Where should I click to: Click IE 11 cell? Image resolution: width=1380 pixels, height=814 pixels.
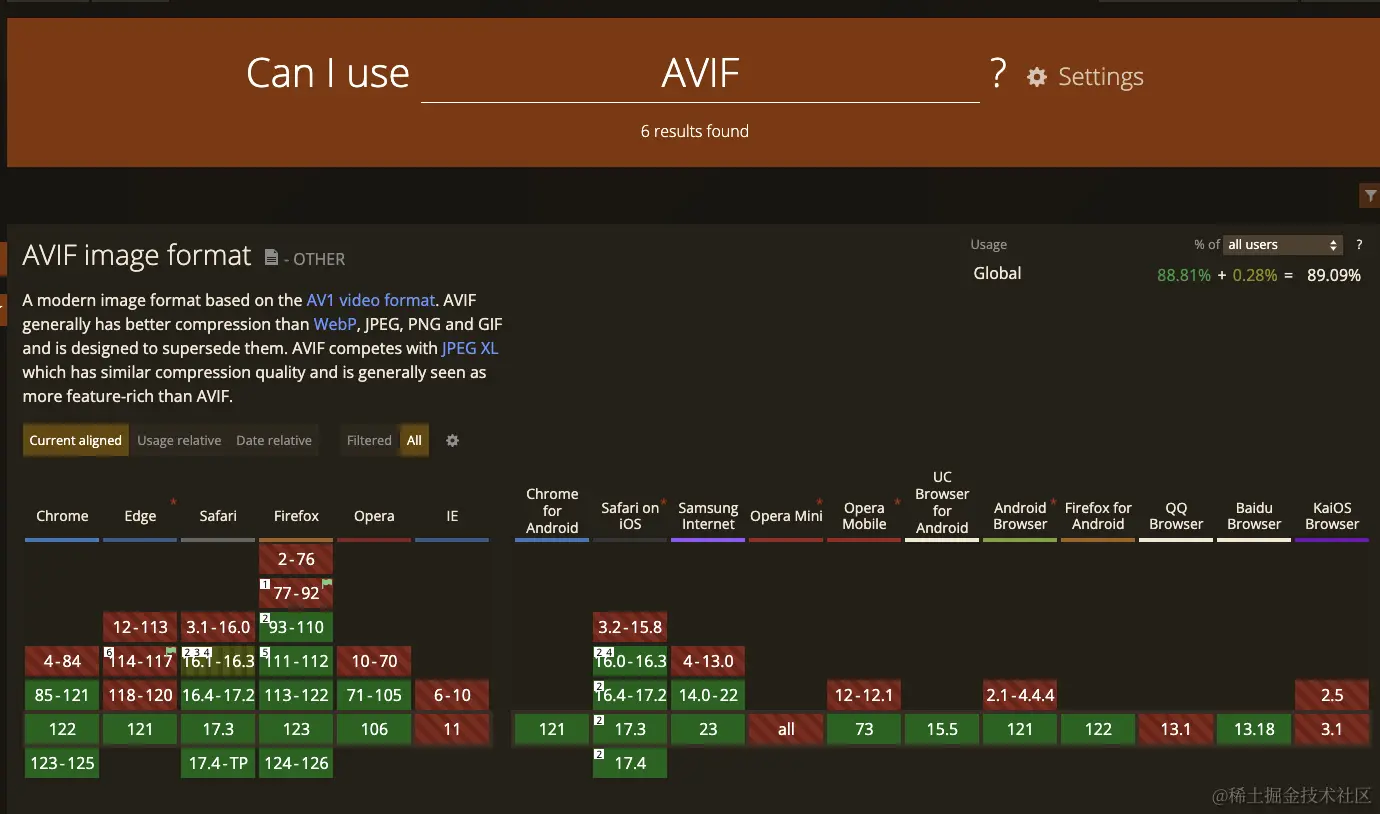(x=452, y=729)
